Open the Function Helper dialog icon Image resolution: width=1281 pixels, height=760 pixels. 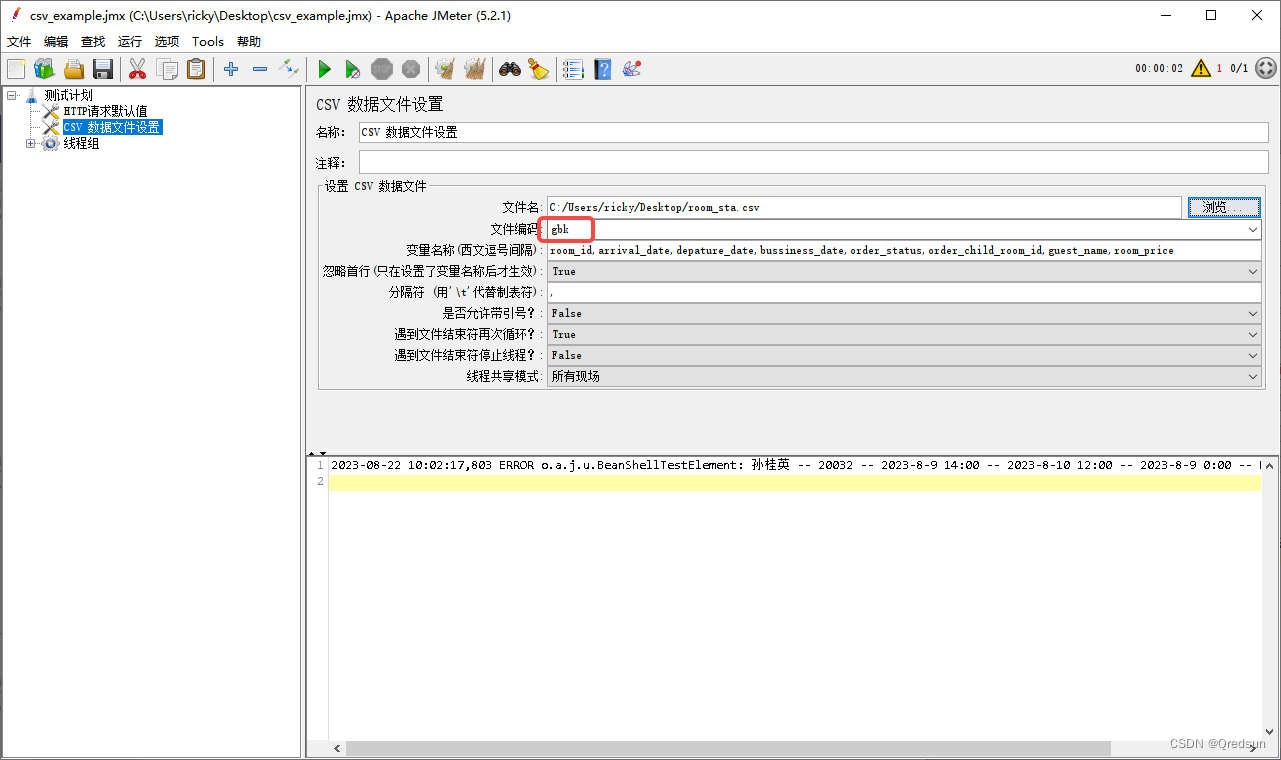click(573, 69)
